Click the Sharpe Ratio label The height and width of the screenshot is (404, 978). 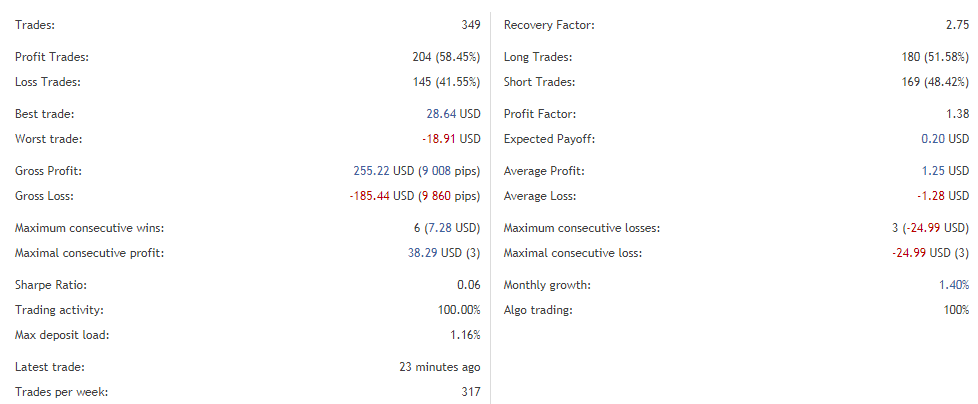pyautogui.click(x=48, y=285)
